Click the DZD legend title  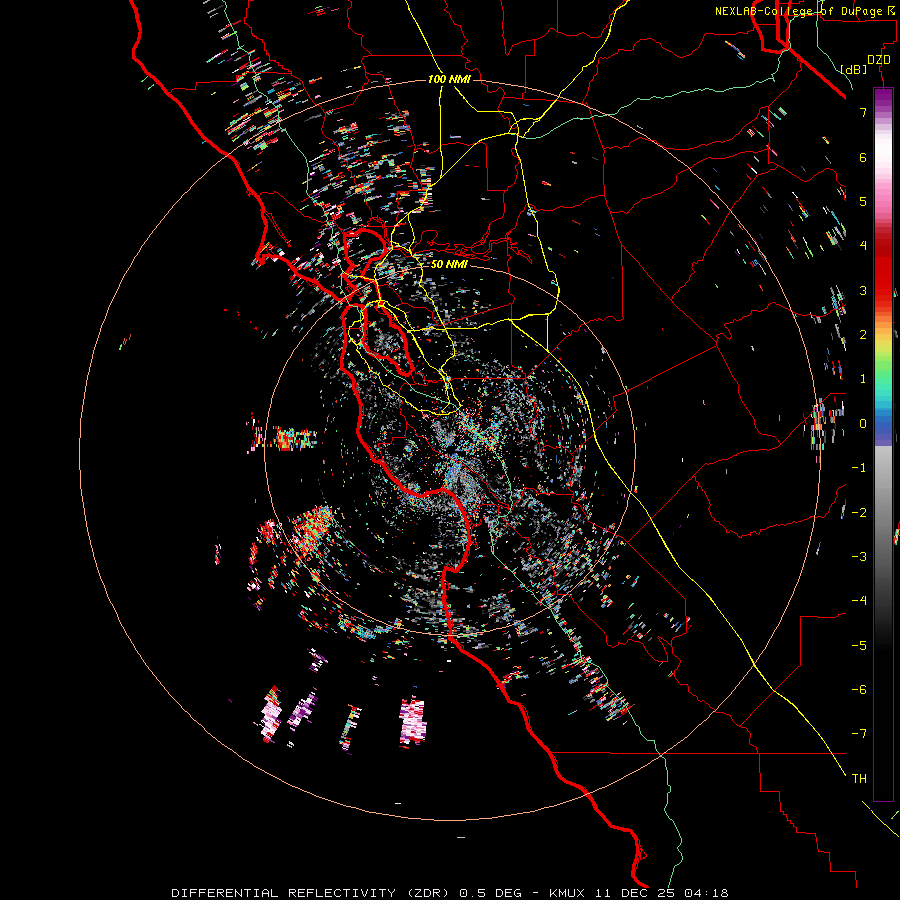[878, 60]
